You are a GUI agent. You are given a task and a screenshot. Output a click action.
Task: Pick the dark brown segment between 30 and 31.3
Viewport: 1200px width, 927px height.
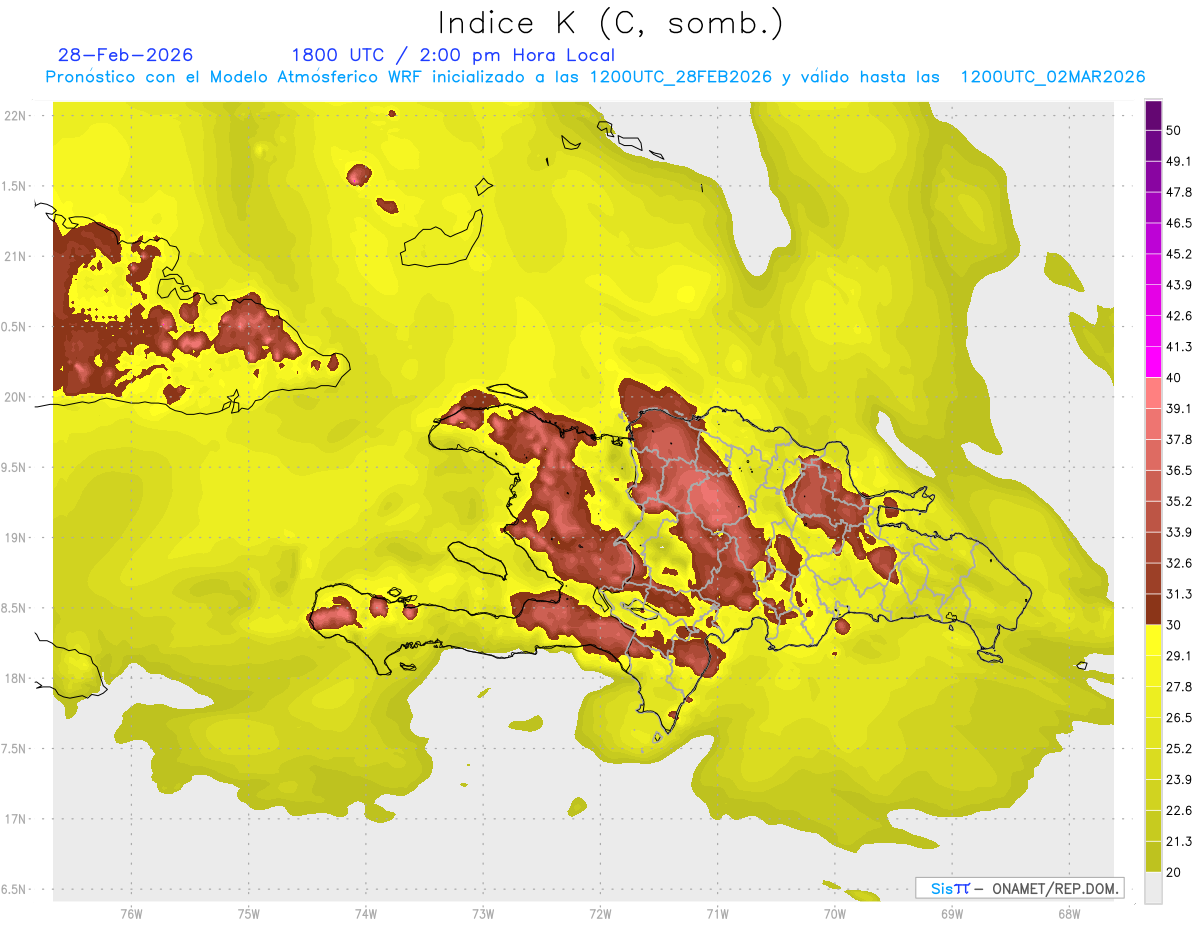pyautogui.click(x=1153, y=609)
